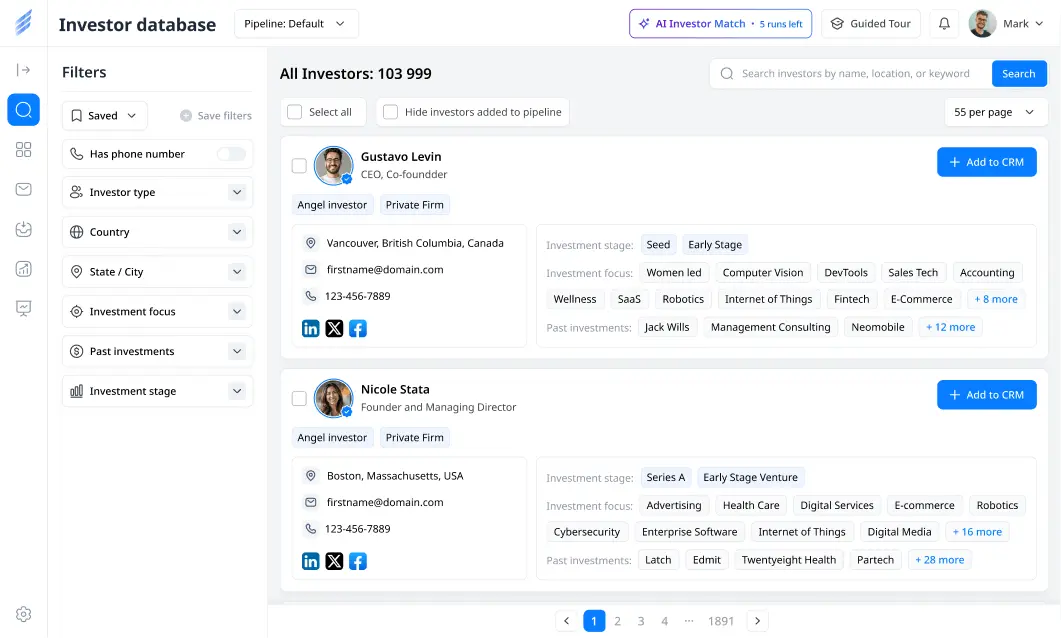Select Gustavo Levin's row checkbox
Screen dimensions: 1061x638
[299, 166]
